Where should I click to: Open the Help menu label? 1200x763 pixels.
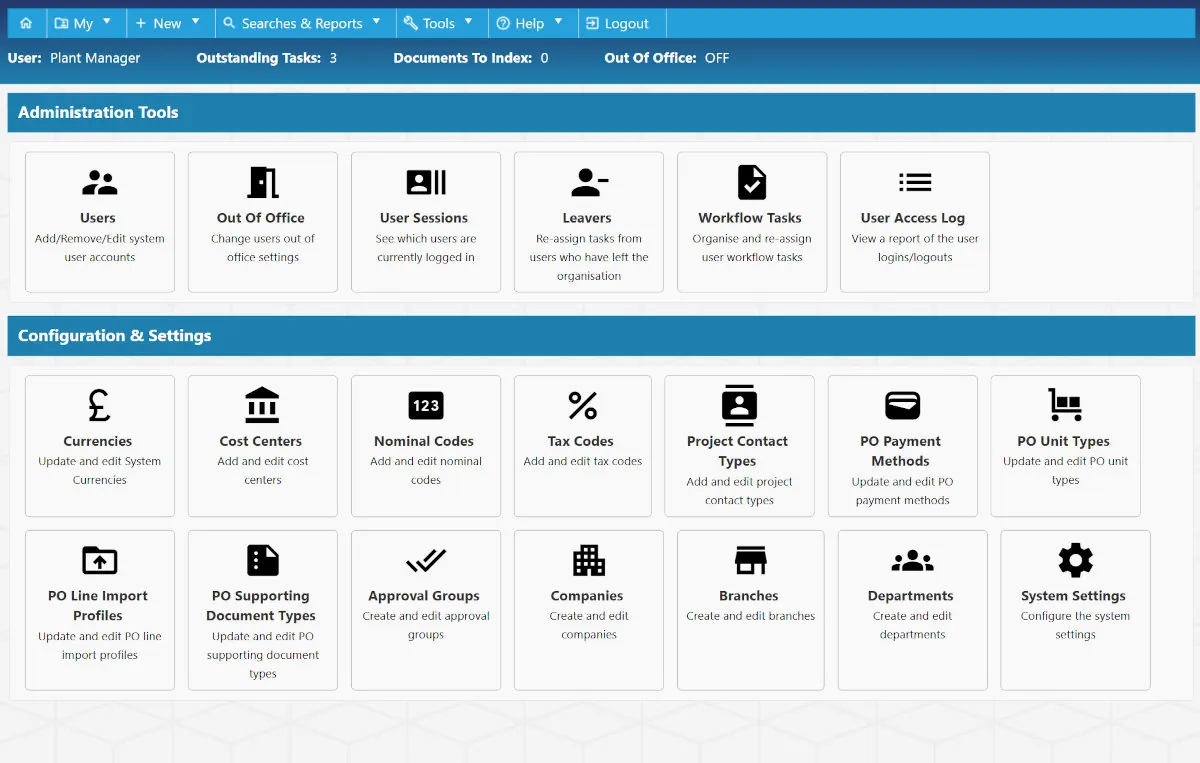[x=529, y=24]
